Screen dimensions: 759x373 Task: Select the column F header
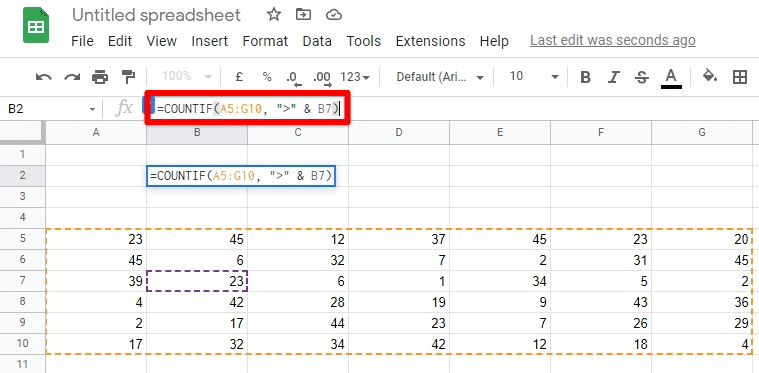(x=601, y=132)
